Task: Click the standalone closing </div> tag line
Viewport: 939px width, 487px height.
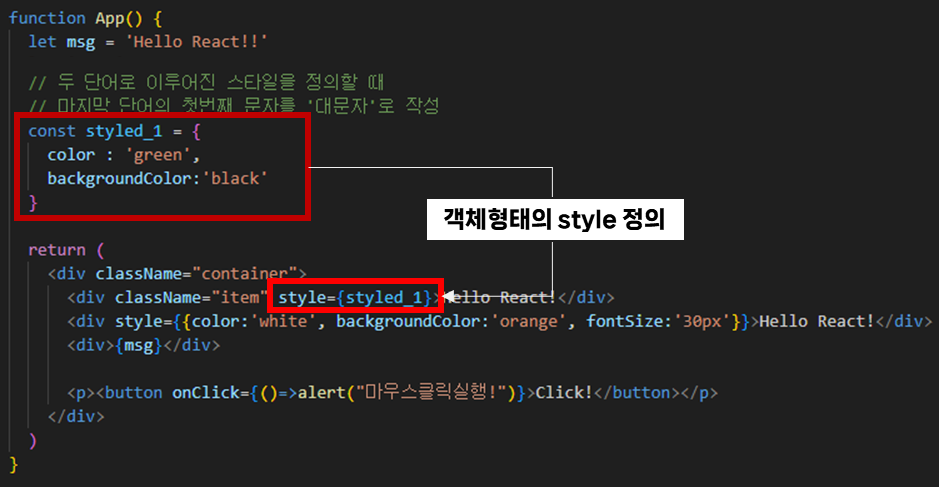Action: click(76, 416)
